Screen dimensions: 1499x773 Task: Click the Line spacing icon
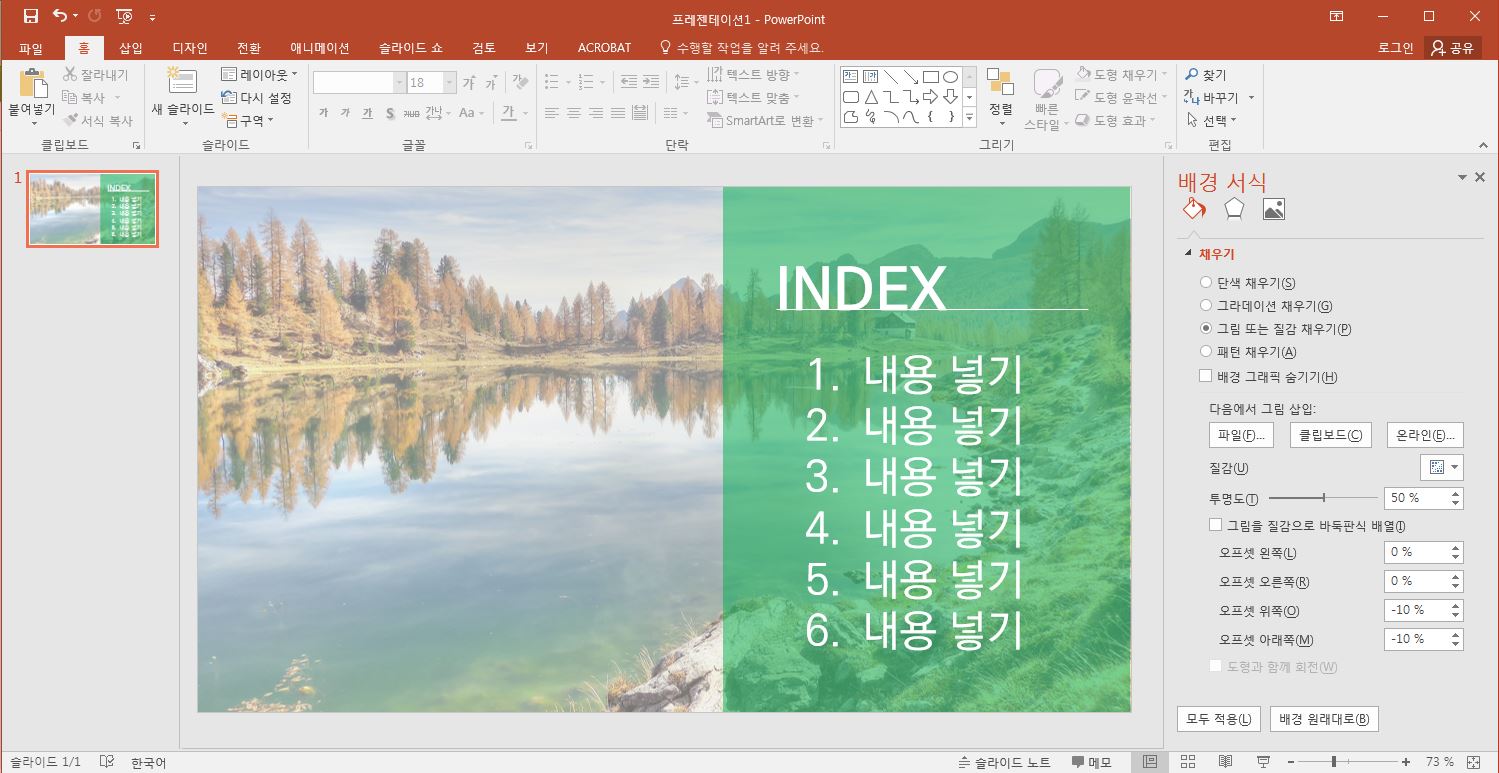[681, 82]
